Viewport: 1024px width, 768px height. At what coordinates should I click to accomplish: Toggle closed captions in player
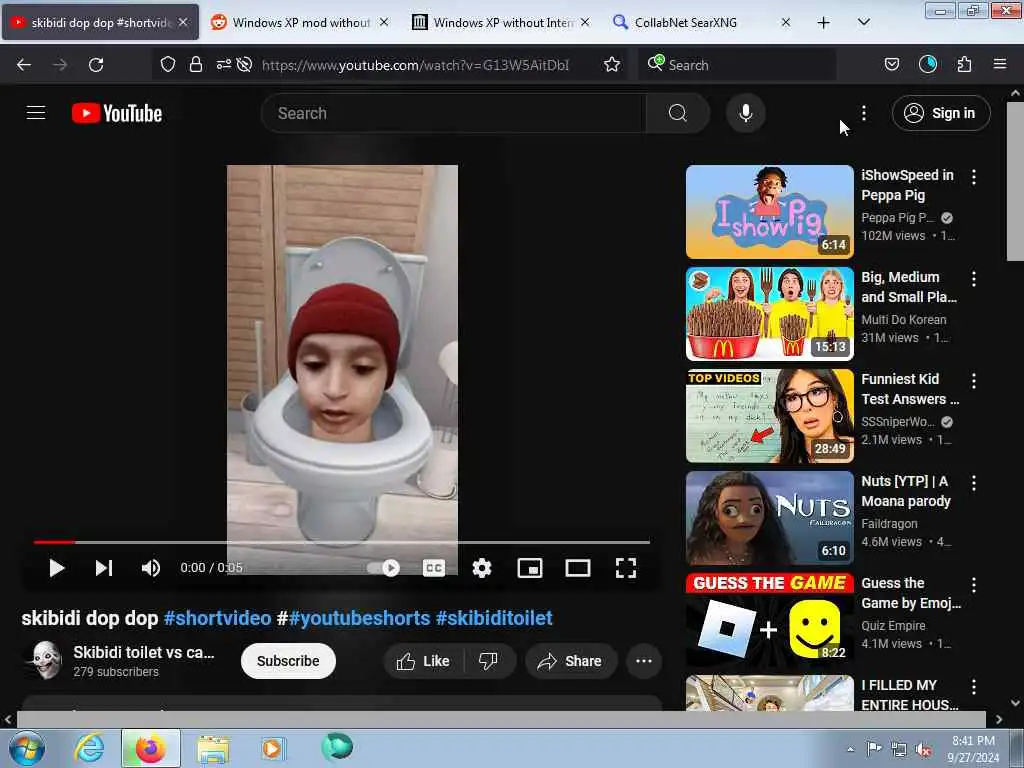click(434, 568)
